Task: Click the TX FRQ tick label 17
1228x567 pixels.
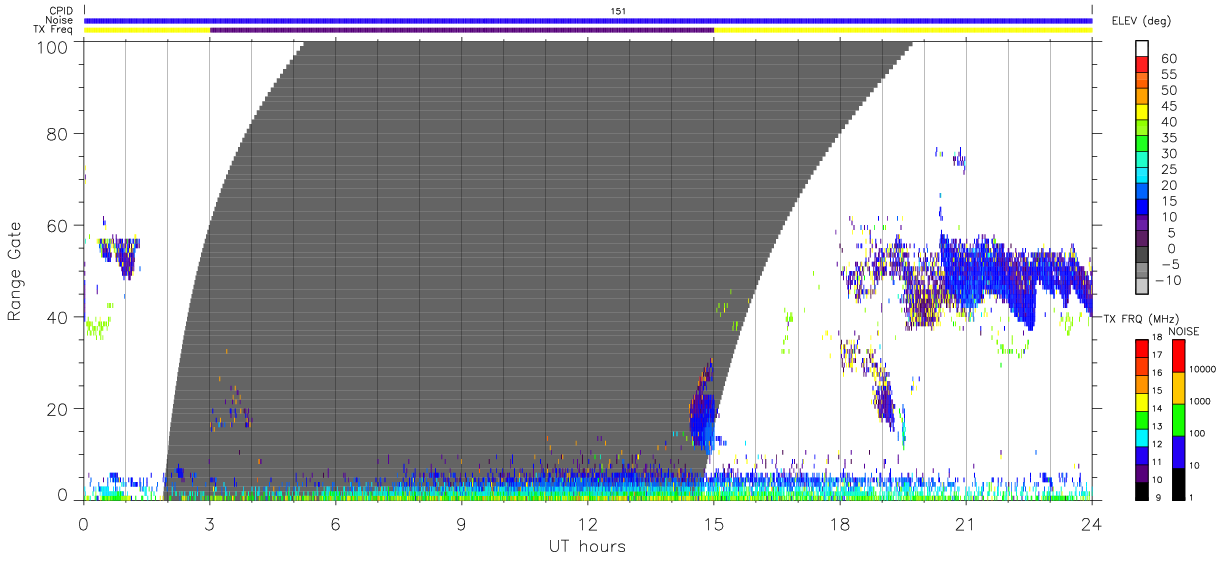Action: [1159, 355]
